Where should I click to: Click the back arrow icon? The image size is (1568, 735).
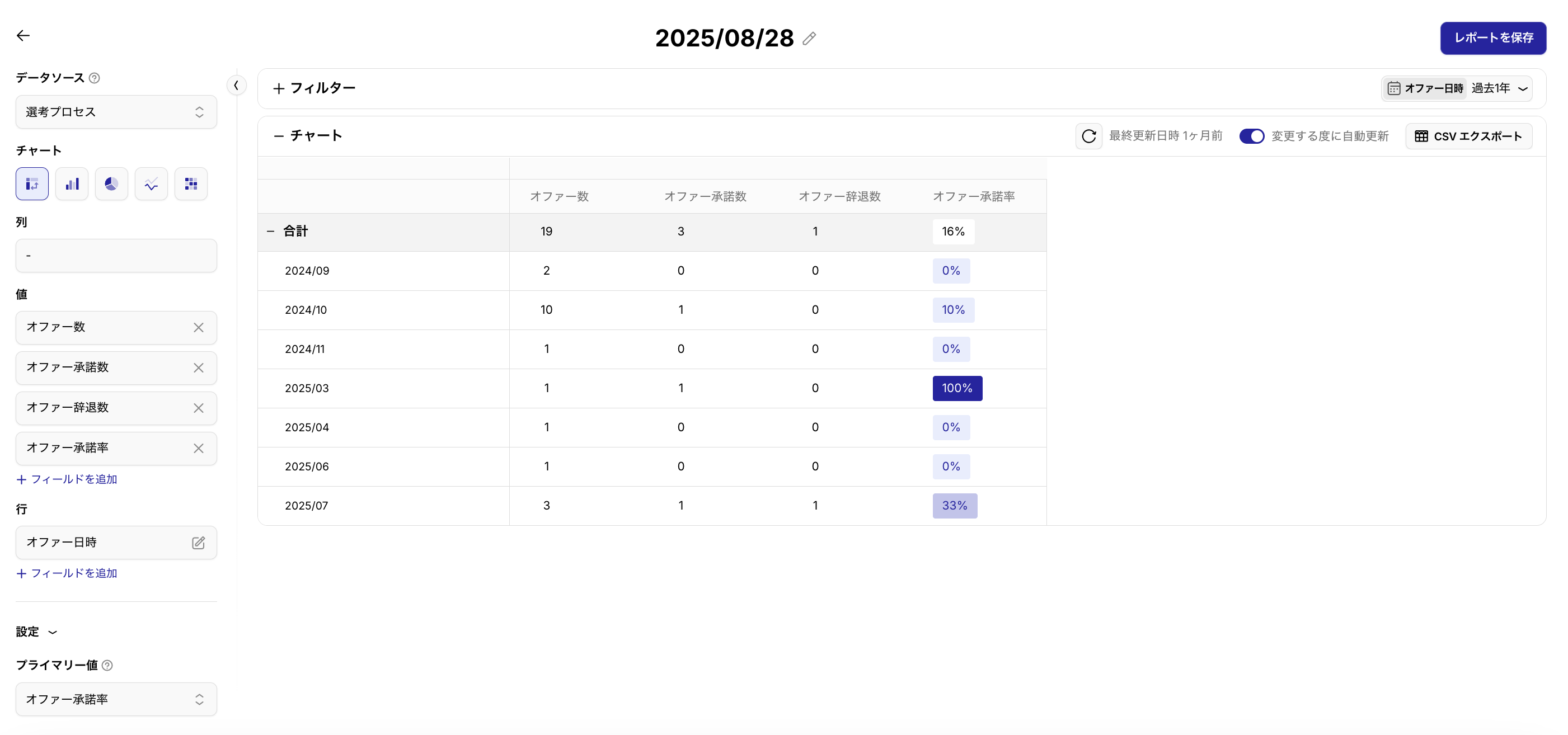(x=23, y=36)
